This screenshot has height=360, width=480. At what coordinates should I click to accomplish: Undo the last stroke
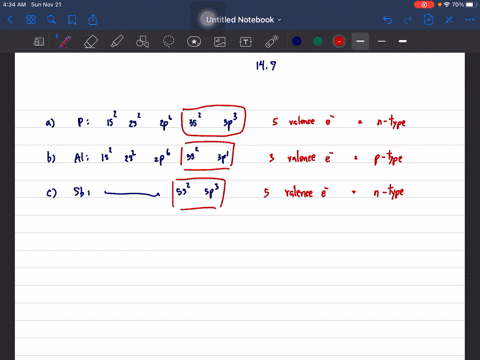tap(387, 20)
